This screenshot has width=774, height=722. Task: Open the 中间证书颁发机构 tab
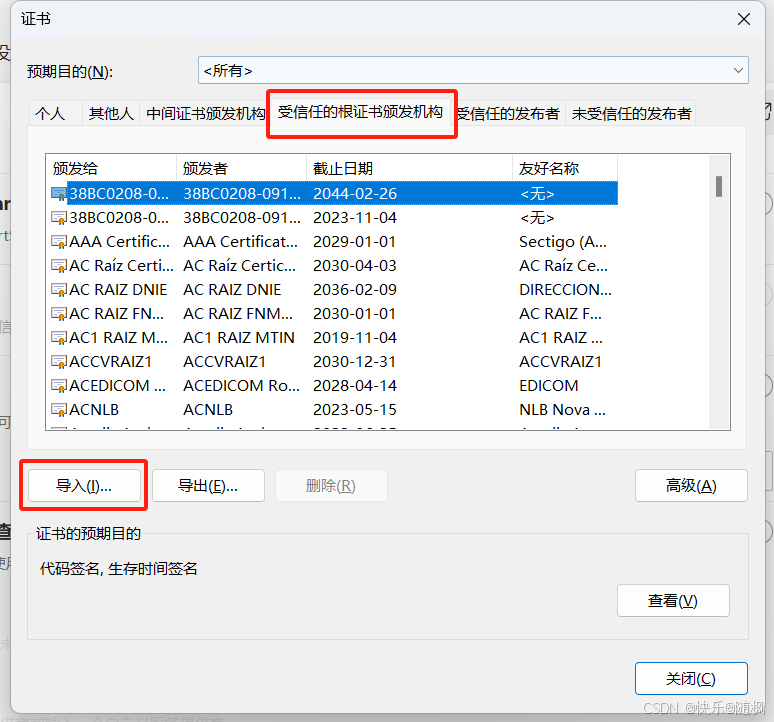205,114
